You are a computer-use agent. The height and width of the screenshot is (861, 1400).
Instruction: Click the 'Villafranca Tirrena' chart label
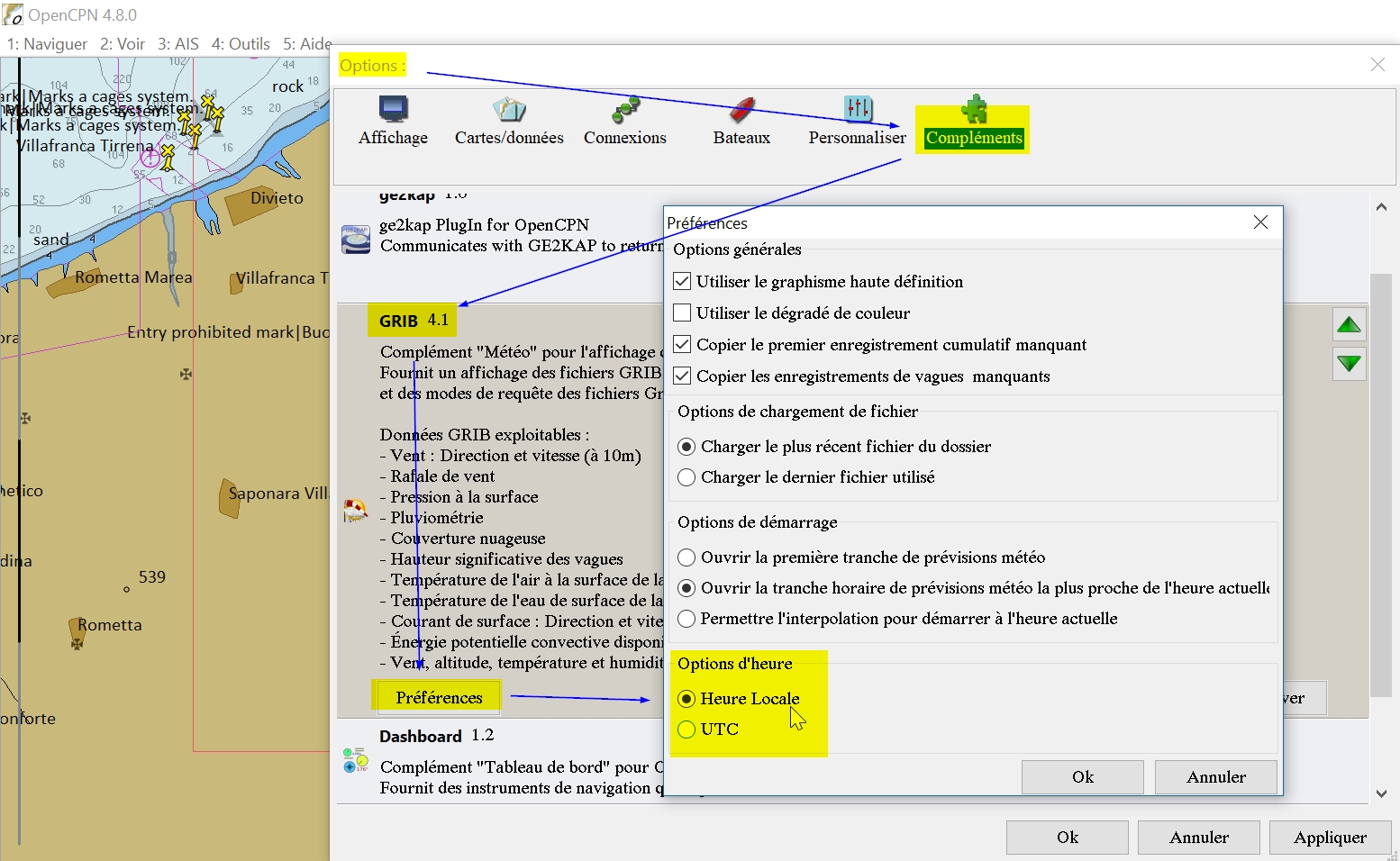(86, 146)
